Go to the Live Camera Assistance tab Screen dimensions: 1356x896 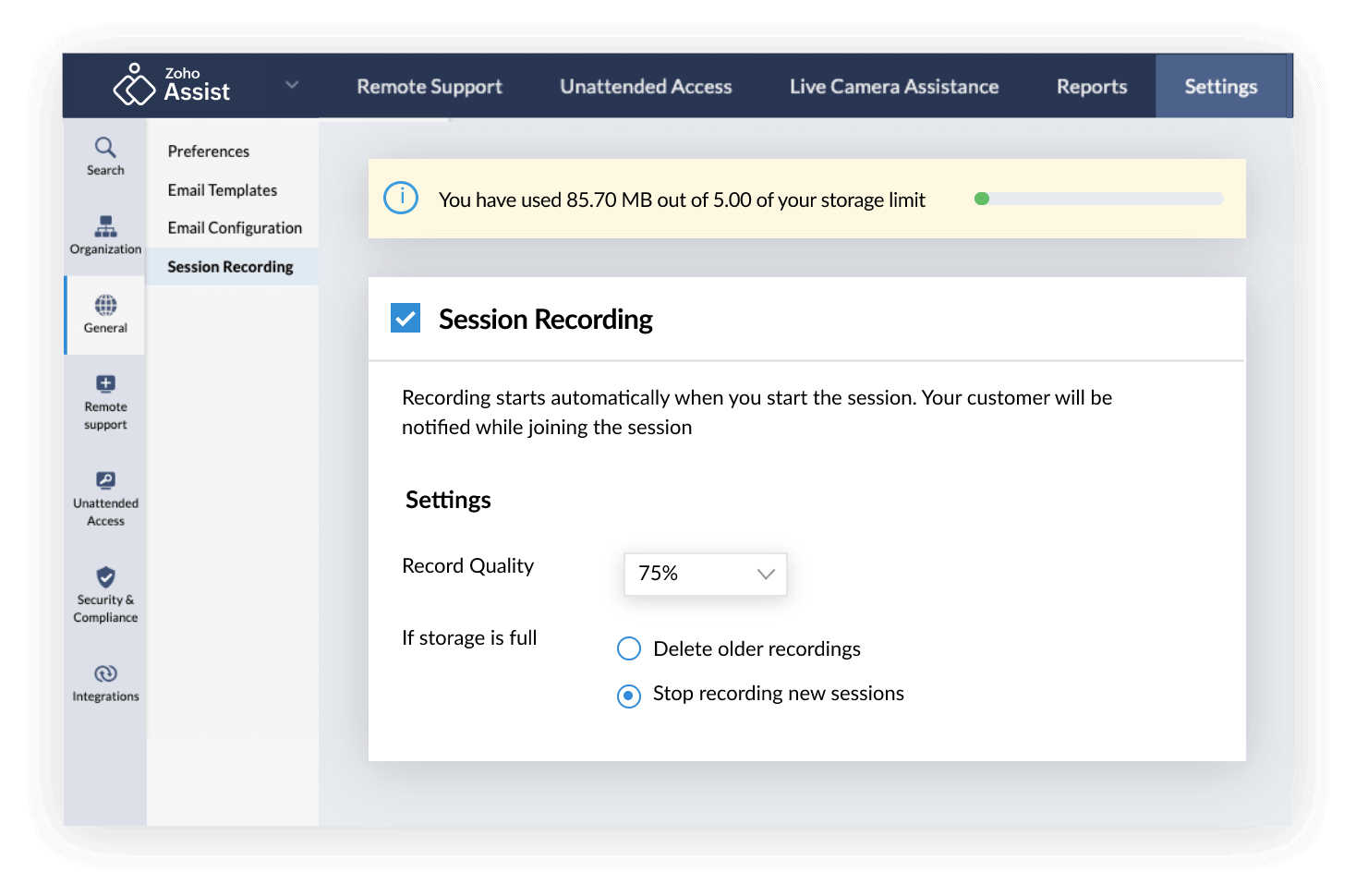(x=893, y=86)
